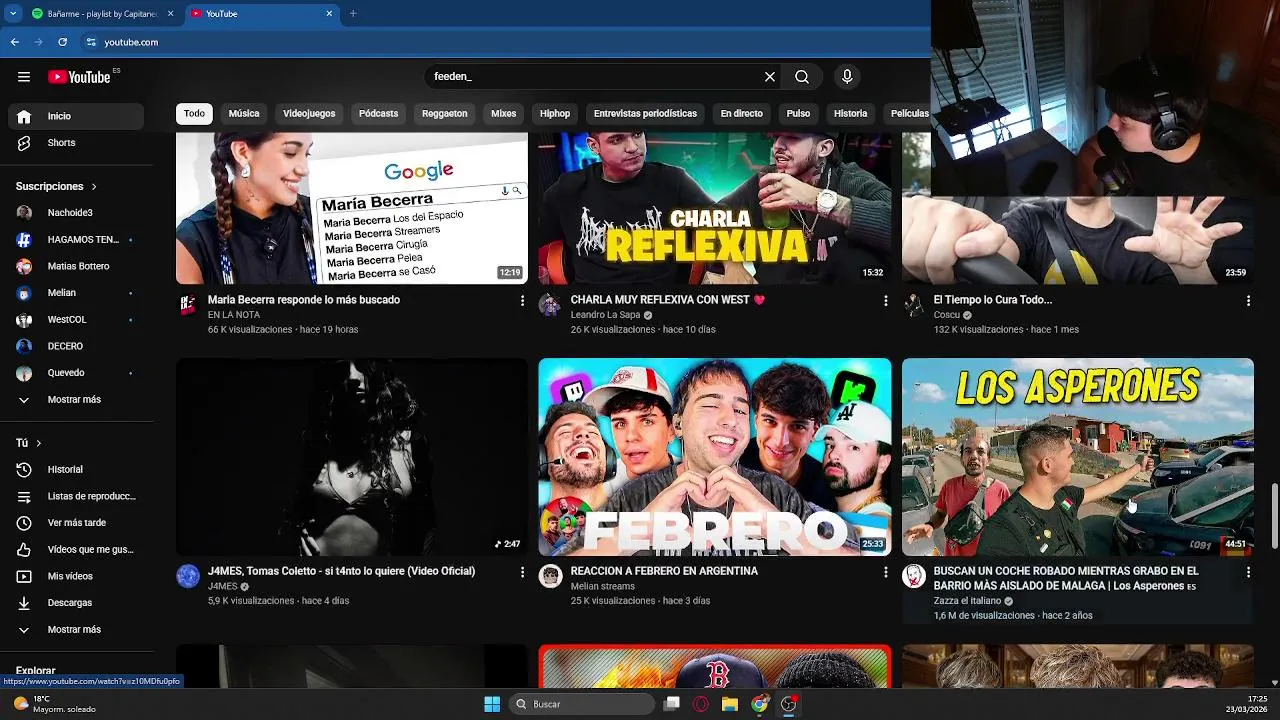1280x720 pixels.
Task: Select the Música filter chip
Action: point(244,114)
